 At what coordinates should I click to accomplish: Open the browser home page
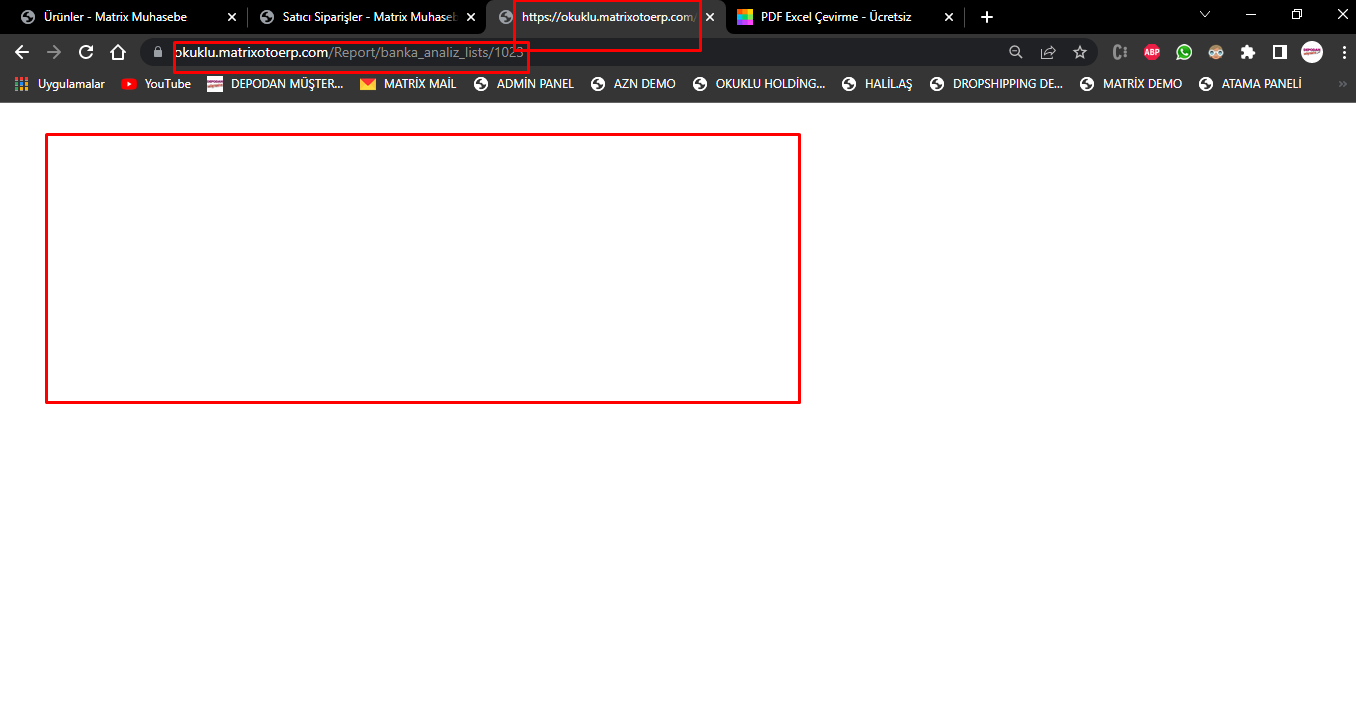tap(118, 52)
